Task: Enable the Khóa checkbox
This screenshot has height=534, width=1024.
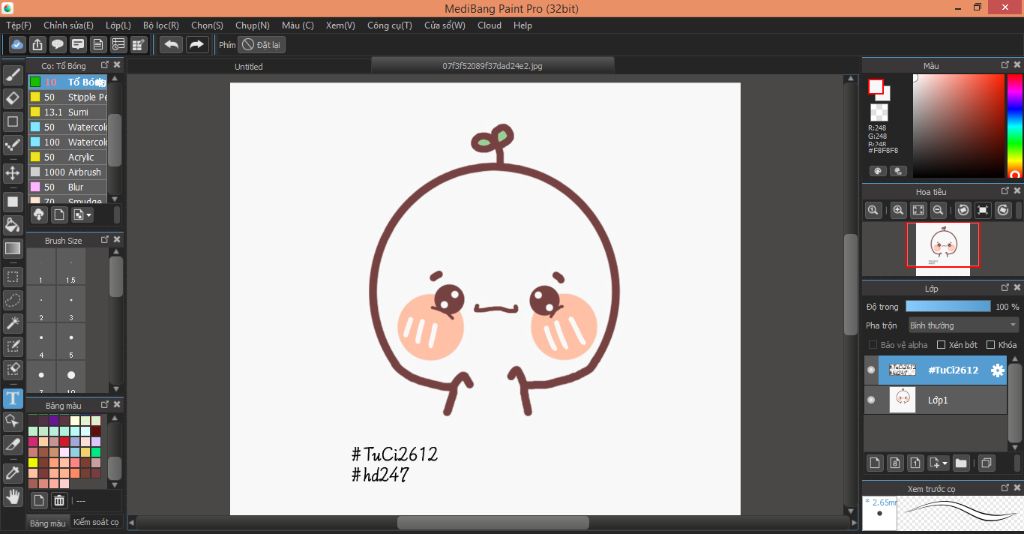Action: point(990,345)
